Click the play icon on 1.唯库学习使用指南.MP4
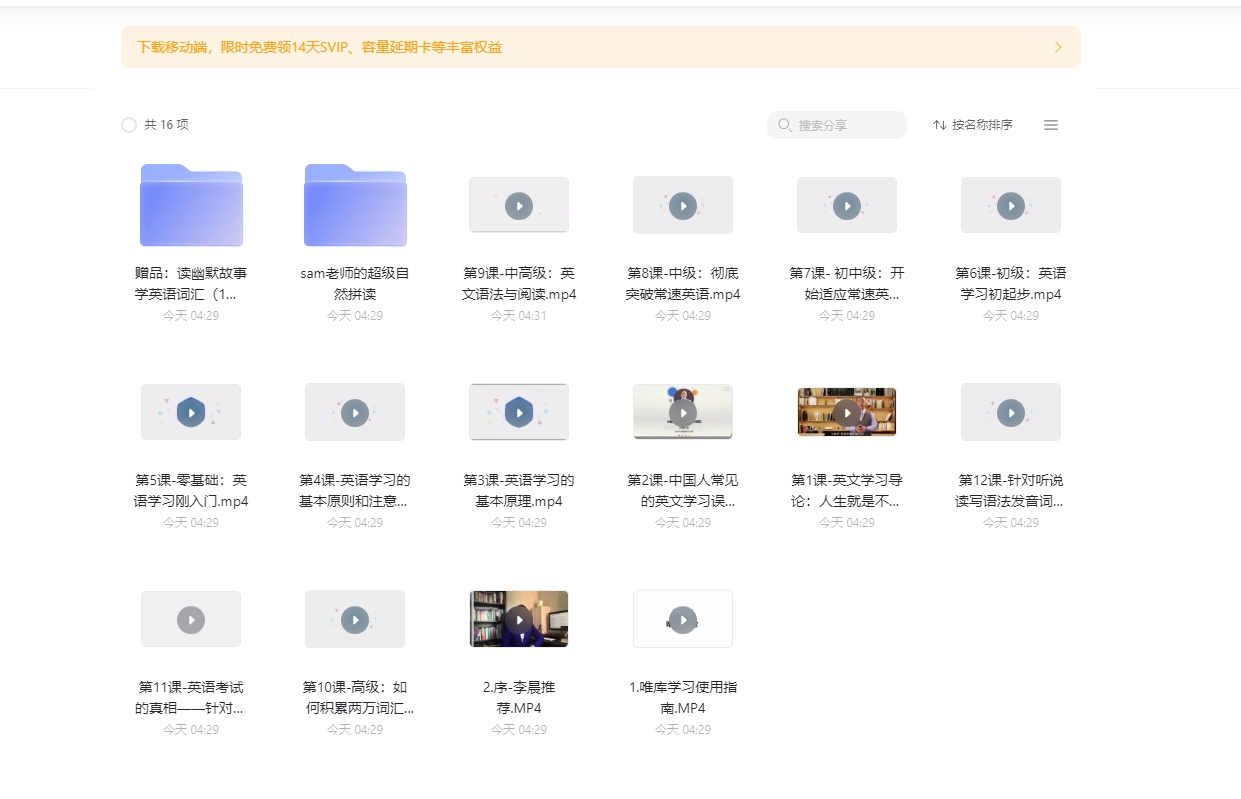This screenshot has width=1241, height=799. [x=683, y=618]
